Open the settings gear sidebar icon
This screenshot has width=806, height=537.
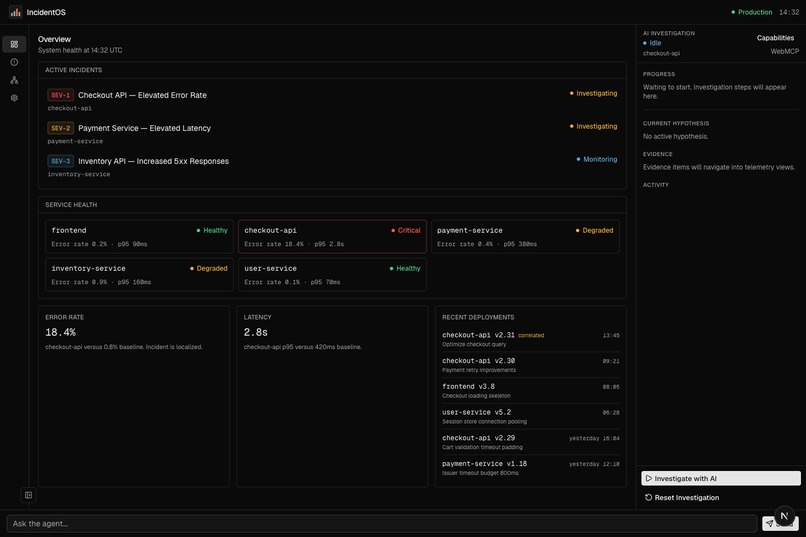click(14, 98)
